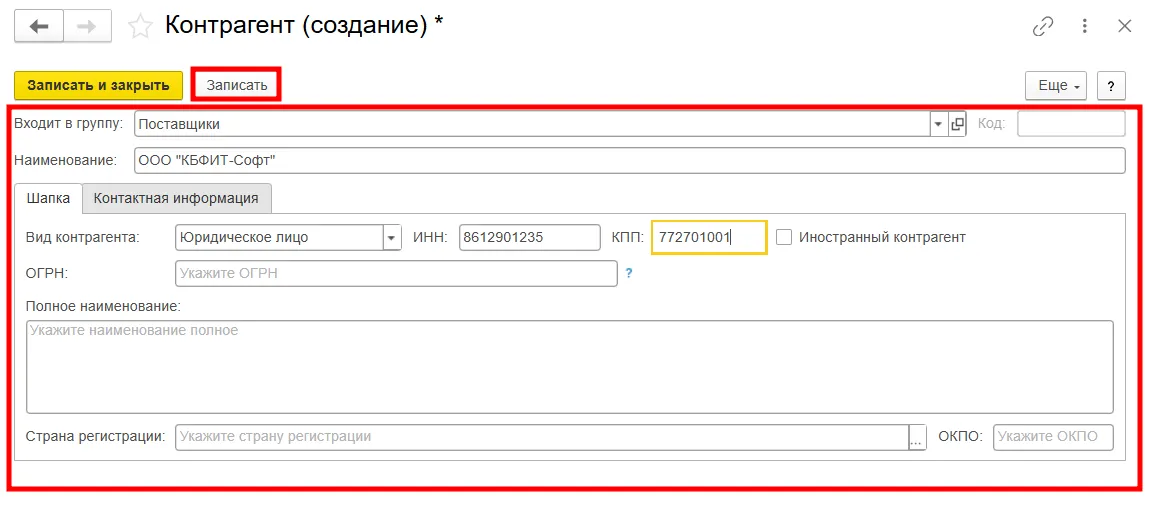Add form to favorites with star icon
The height and width of the screenshot is (518, 1150).
[140, 27]
